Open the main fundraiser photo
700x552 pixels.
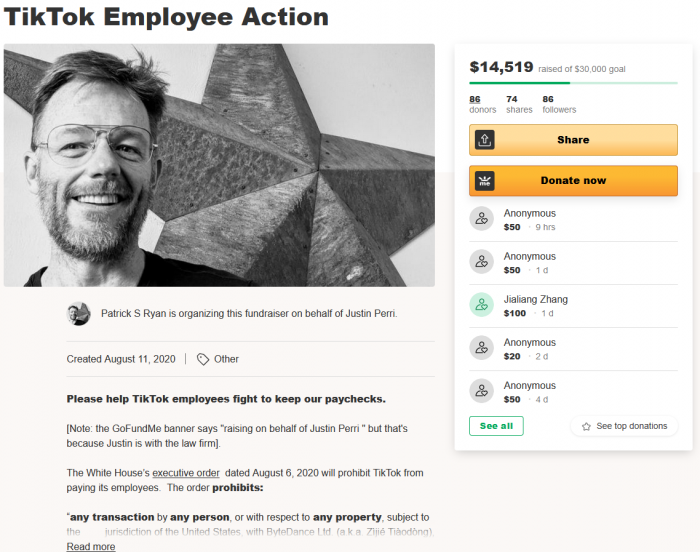point(219,165)
